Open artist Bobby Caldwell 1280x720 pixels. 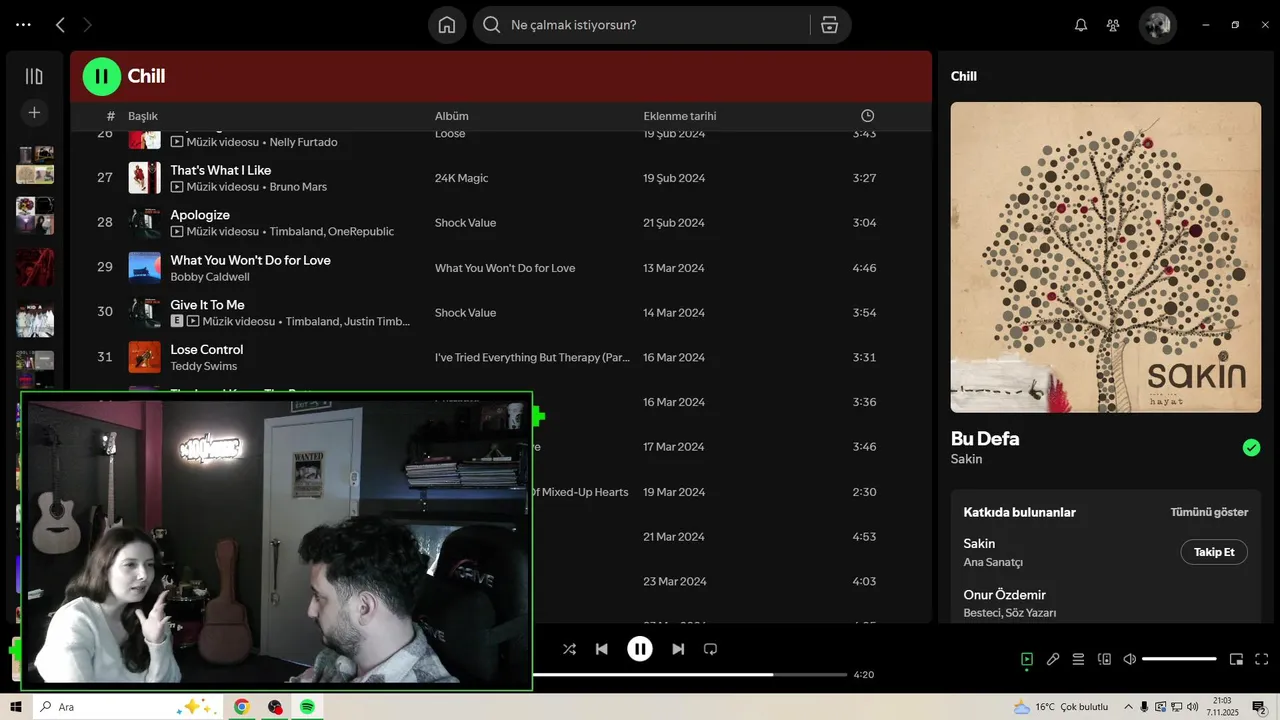tap(210, 277)
